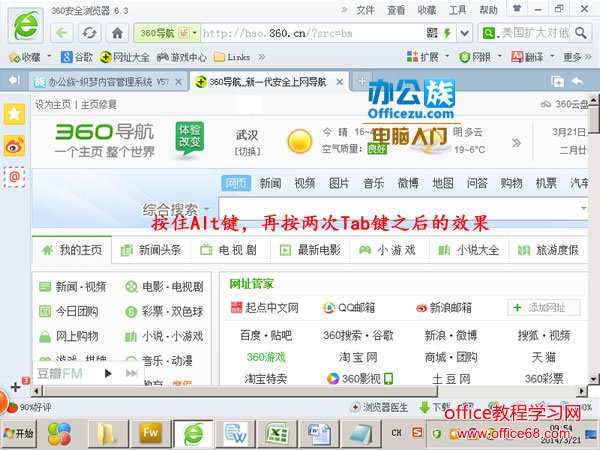This screenshot has height=450, width=600.
Task: Click the vertical scrollbar down arrow
Action: [x=593, y=379]
